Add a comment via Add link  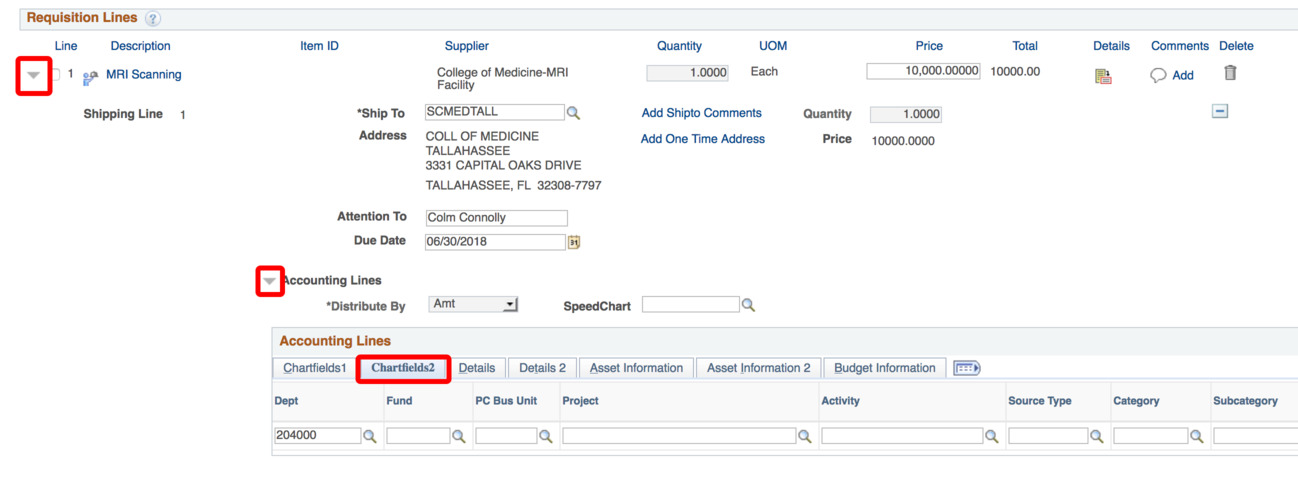(x=1183, y=75)
